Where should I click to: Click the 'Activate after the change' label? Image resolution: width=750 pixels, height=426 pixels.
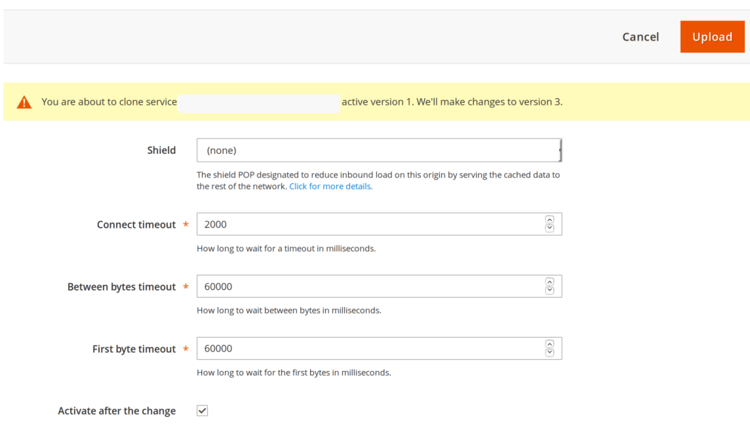(x=116, y=411)
